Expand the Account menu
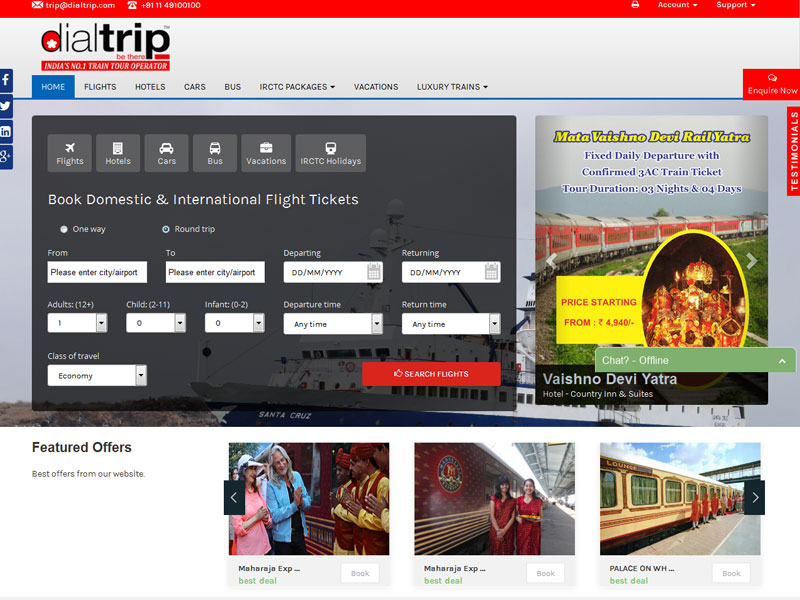The image size is (800, 600). point(677,5)
